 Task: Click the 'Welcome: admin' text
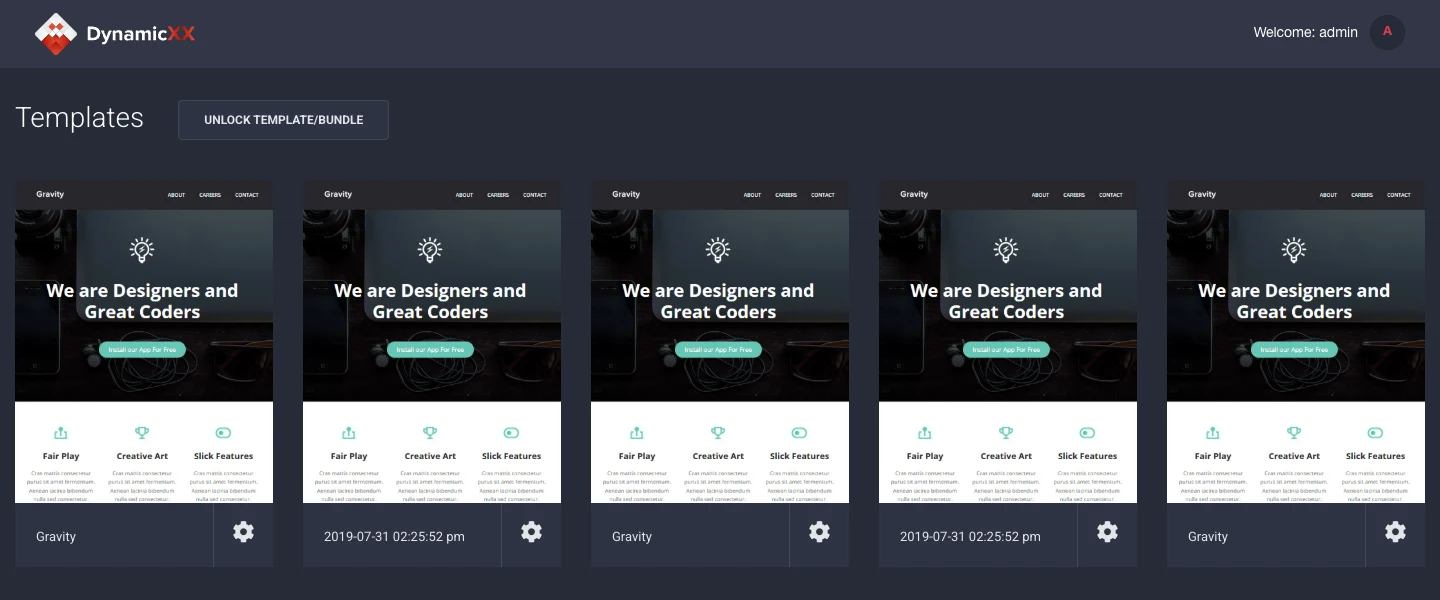(1305, 32)
